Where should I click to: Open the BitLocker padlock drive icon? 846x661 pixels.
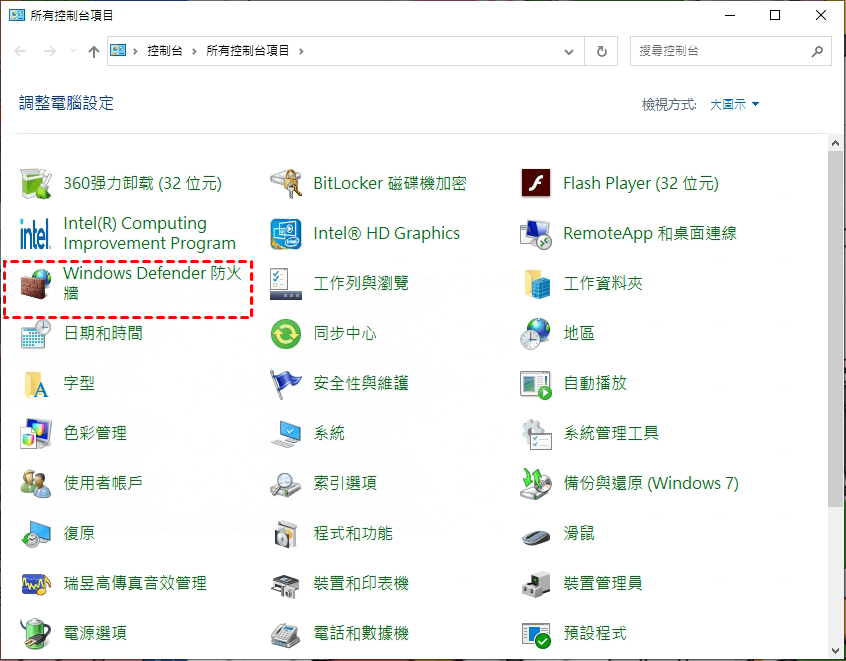286,183
